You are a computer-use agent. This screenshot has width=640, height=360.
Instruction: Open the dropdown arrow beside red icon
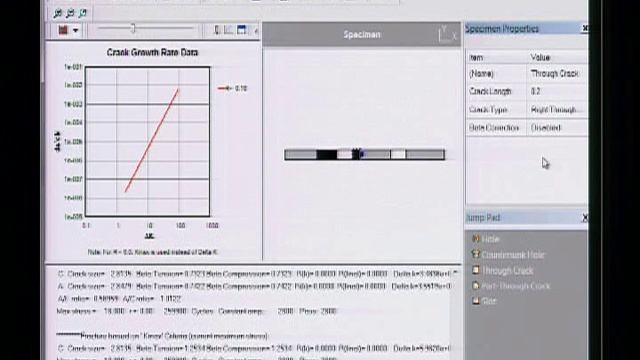click(75, 30)
